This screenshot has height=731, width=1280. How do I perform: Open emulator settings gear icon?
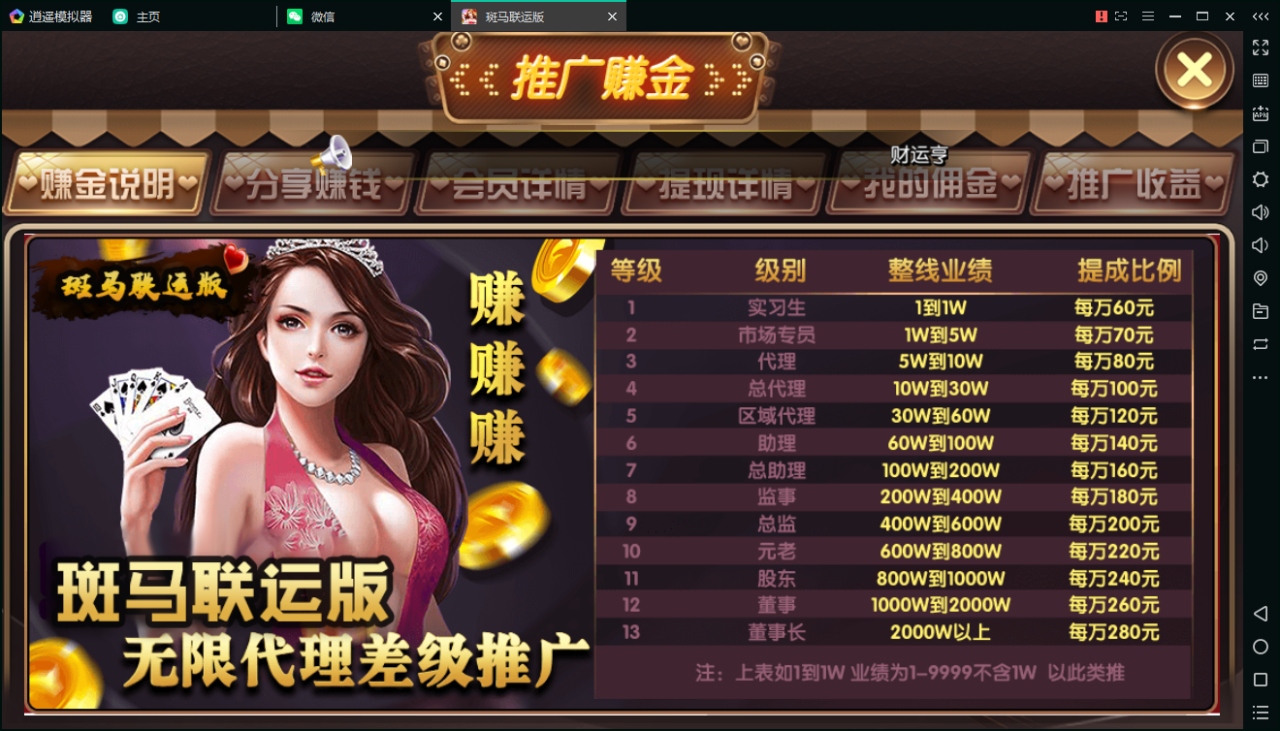[1260, 179]
